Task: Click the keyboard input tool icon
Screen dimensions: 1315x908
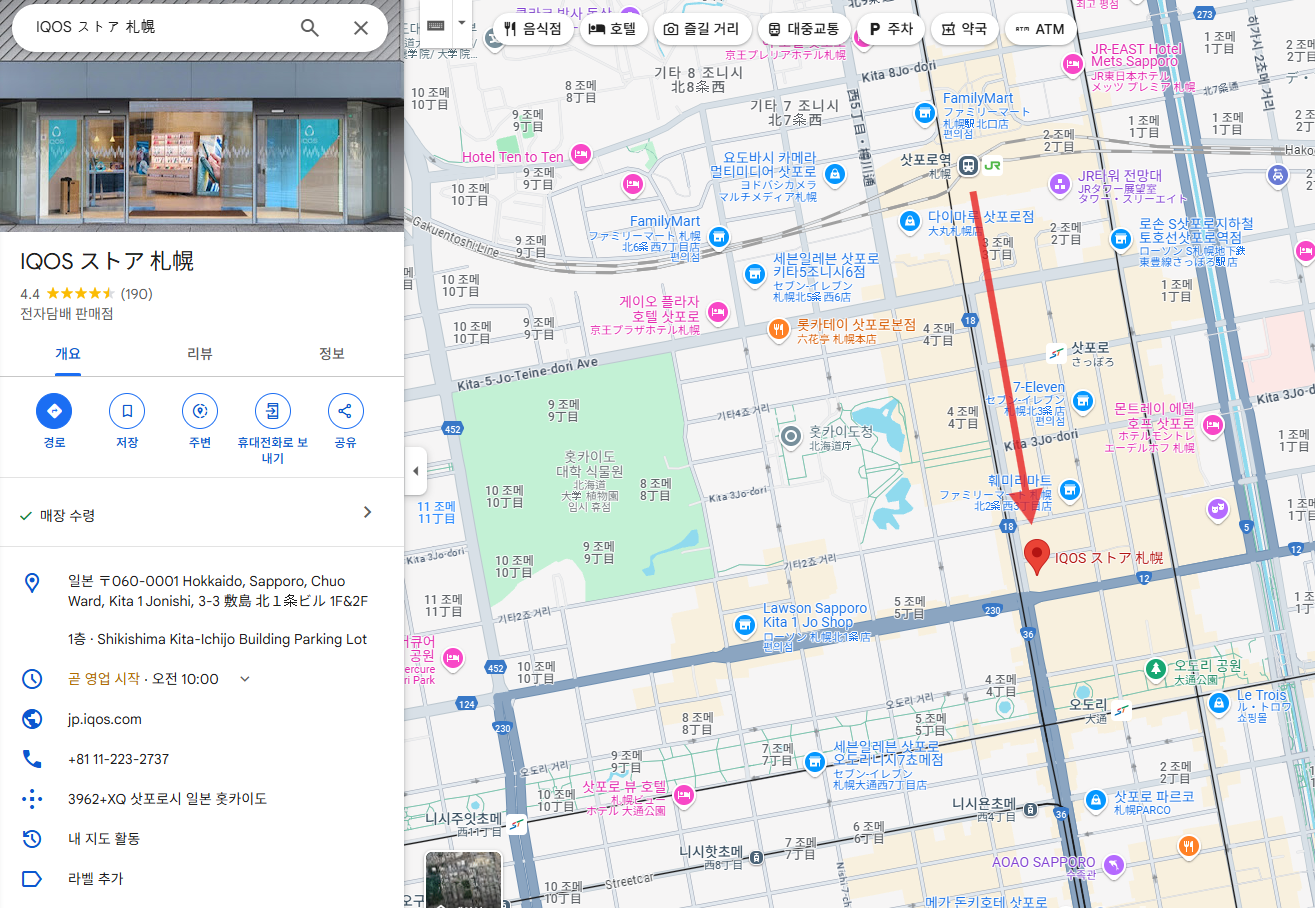Action: point(435,24)
